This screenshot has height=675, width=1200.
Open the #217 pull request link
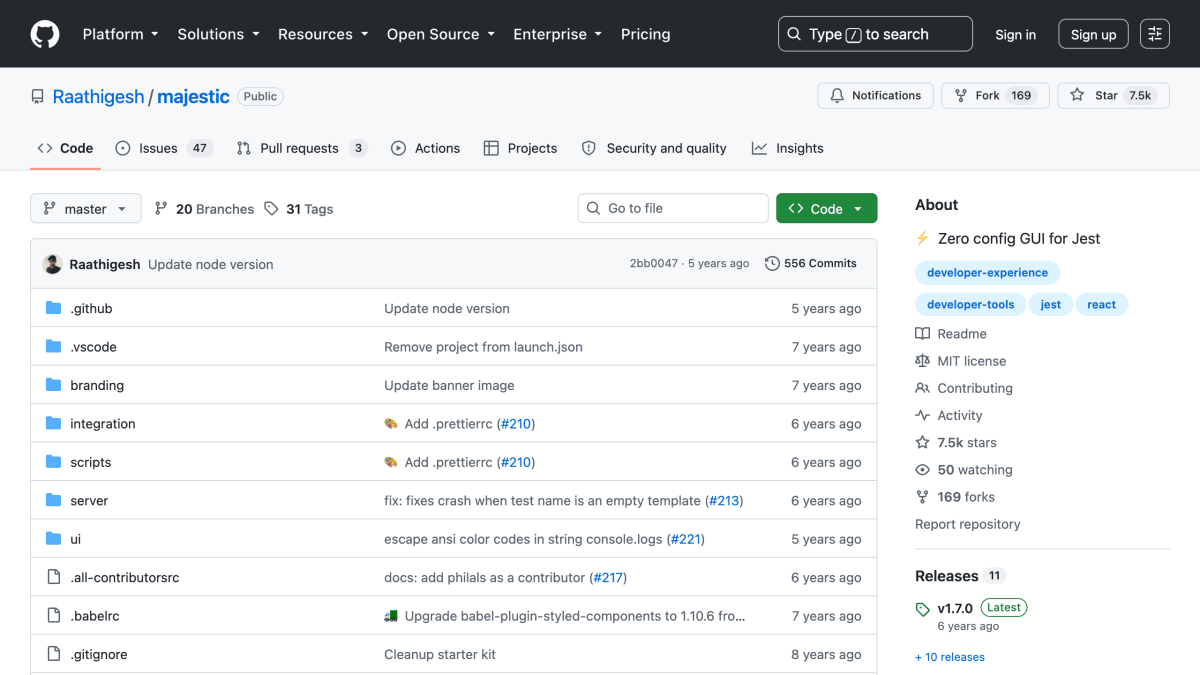click(x=608, y=577)
